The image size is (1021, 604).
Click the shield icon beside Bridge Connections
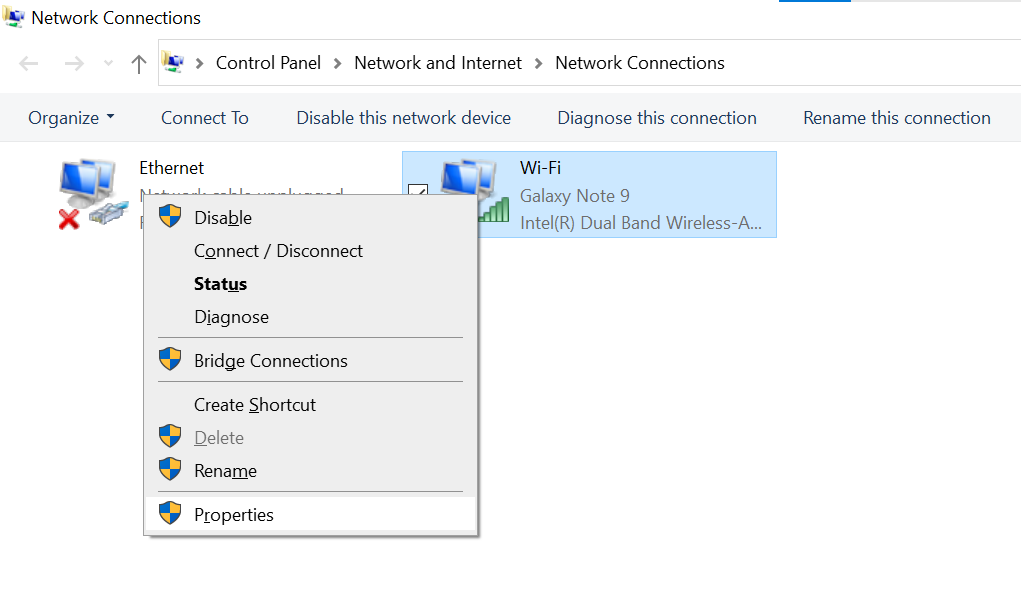point(170,360)
